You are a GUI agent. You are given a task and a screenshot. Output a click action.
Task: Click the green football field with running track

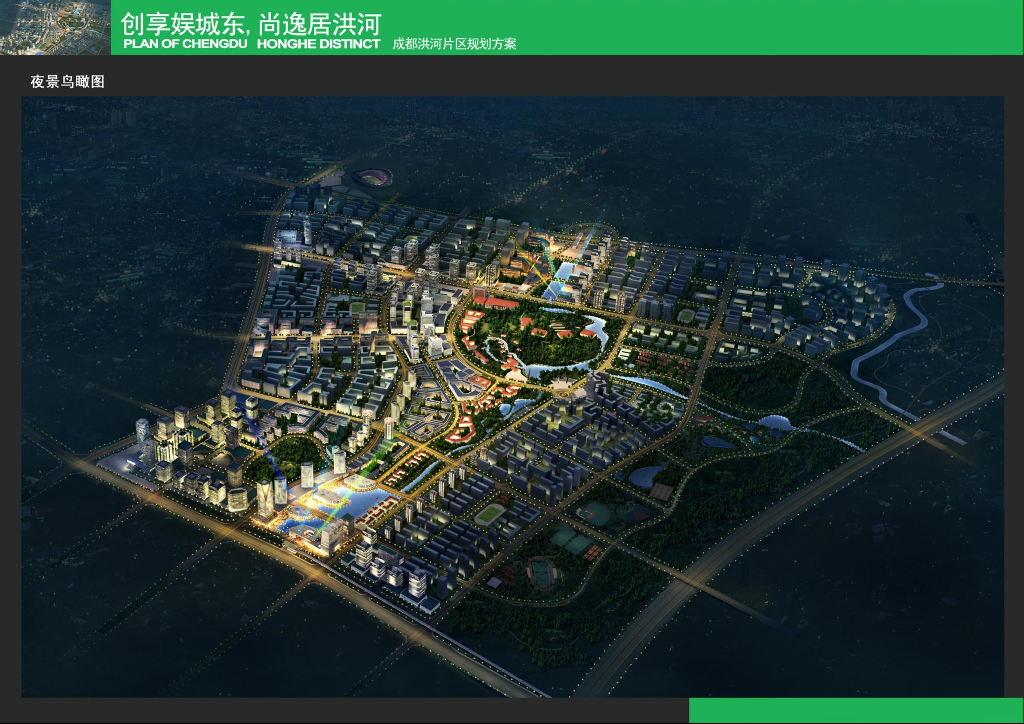[490, 514]
